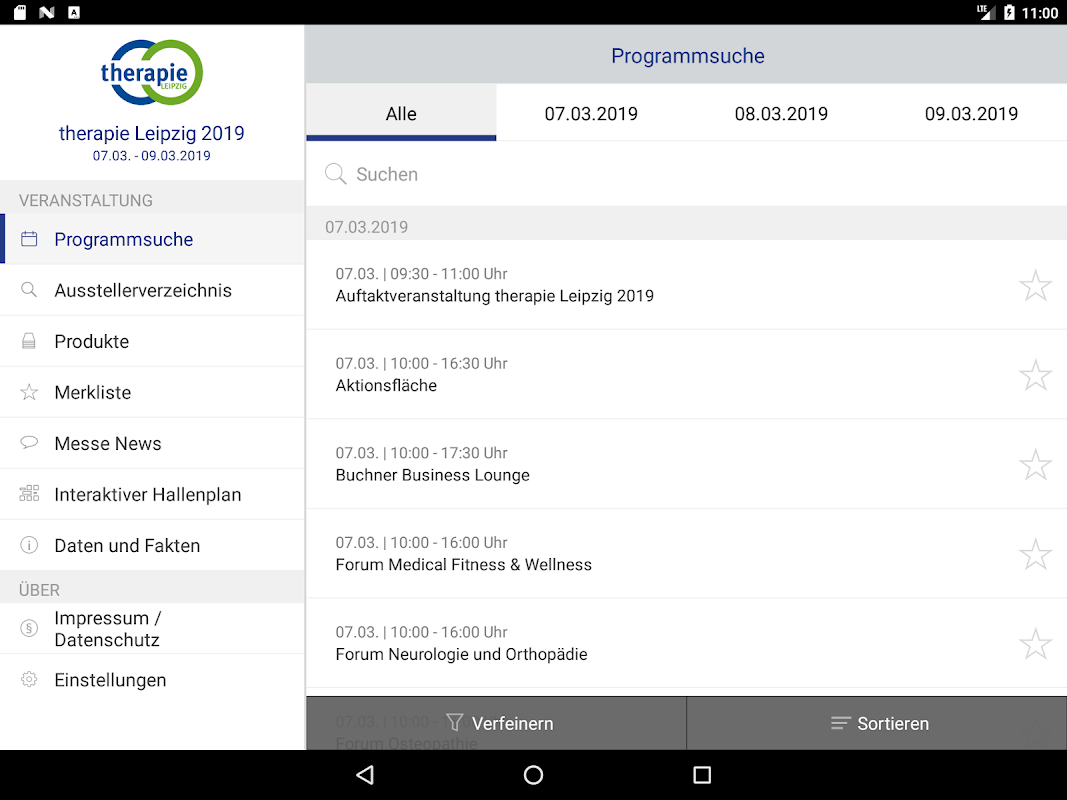This screenshot has height=800, width=1067.
Task: Tap the Sortieren button
Action: click(x=877, y=723)
